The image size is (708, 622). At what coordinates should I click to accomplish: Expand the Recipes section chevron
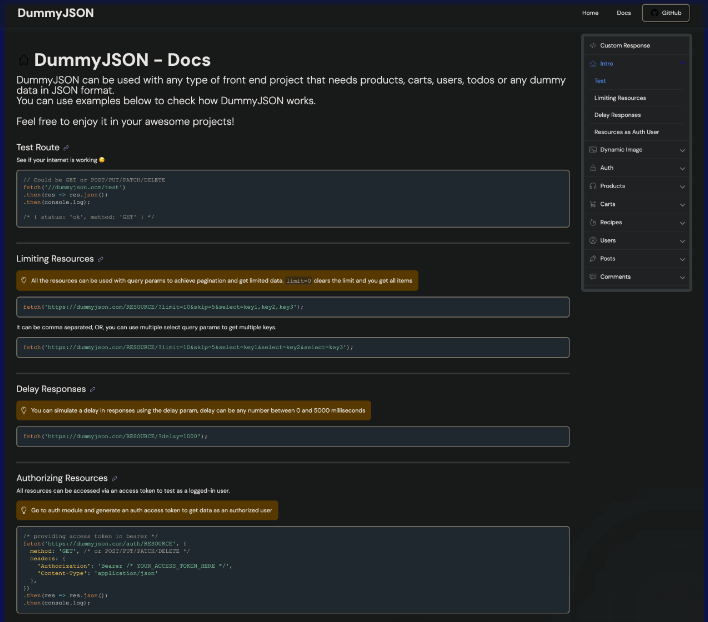[x=682, y=223]
